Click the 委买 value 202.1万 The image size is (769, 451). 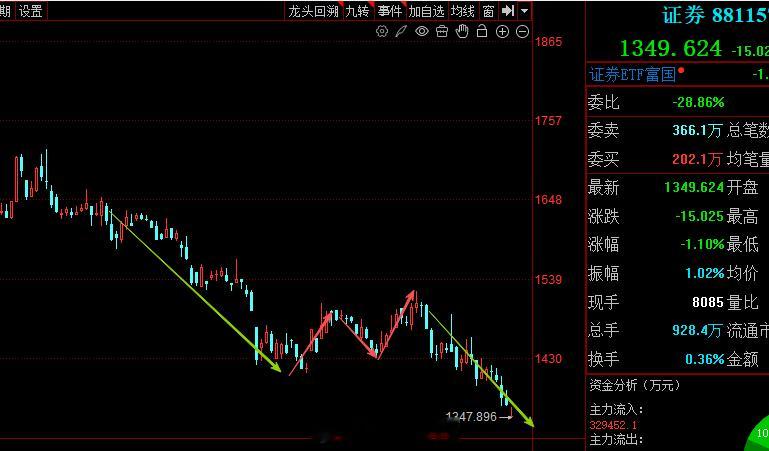pos(697,159)
